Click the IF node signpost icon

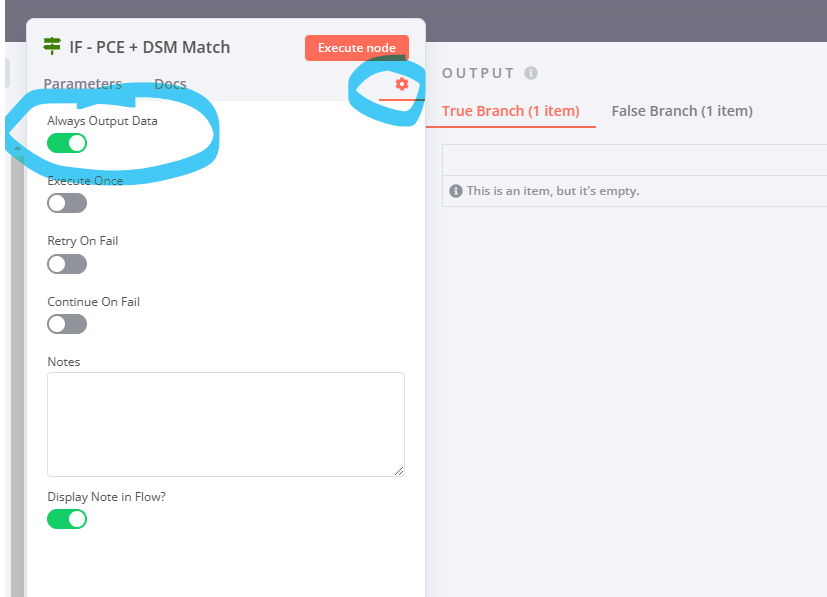(52, 46)
